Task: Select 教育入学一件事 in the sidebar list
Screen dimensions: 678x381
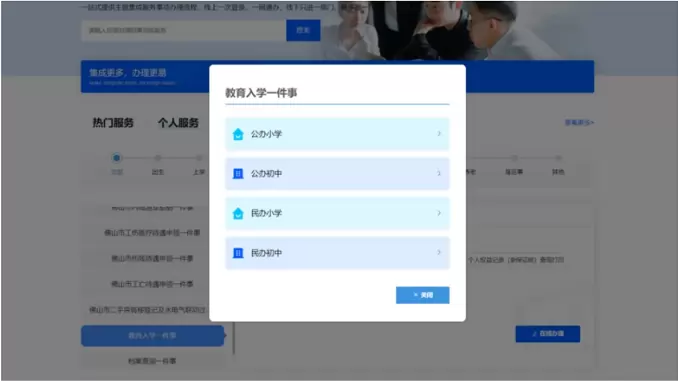Action: 153,336
